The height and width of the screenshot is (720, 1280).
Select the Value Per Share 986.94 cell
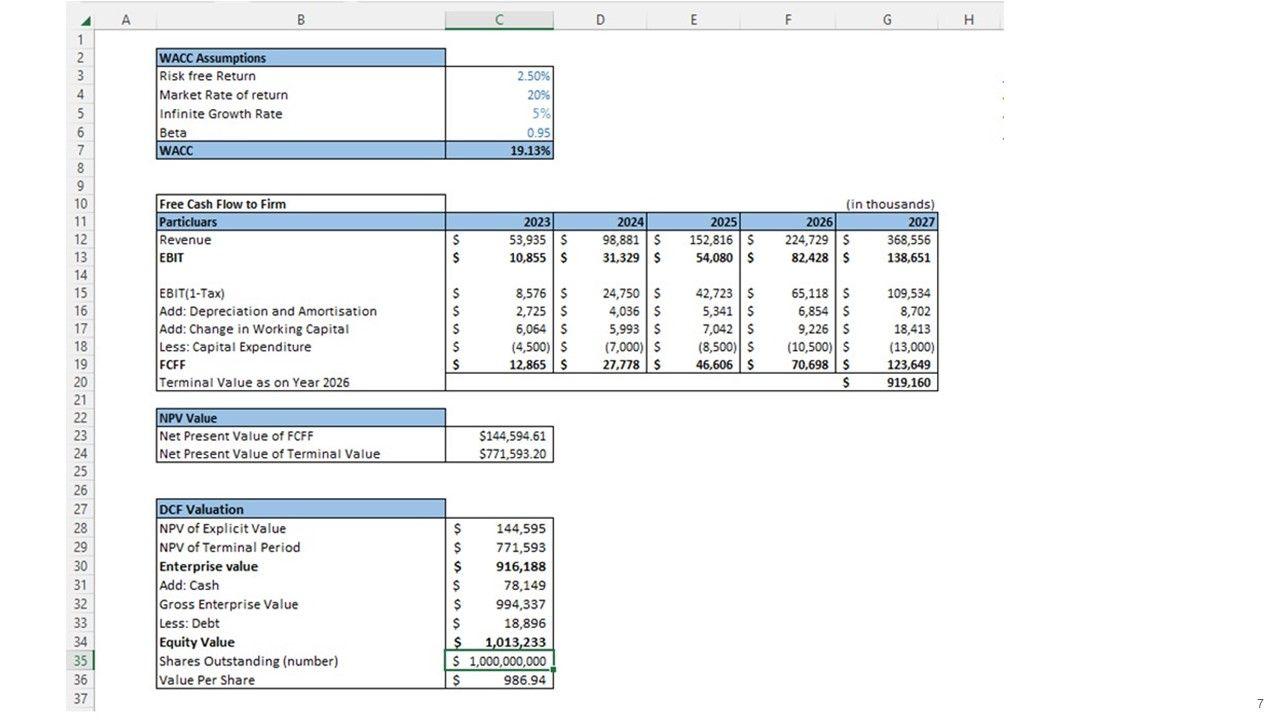[x=498, y=680]
